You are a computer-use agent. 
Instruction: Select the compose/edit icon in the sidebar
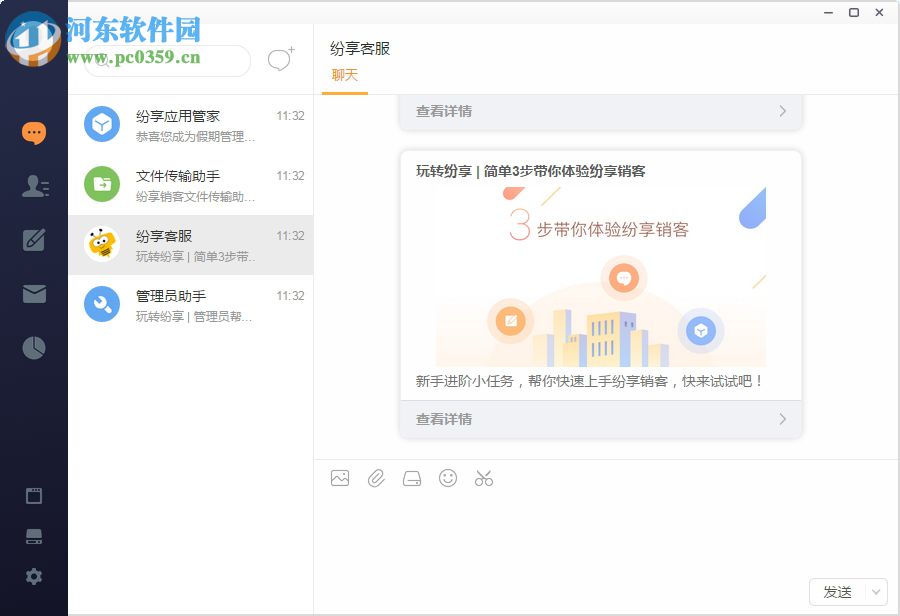coord(33,240)
